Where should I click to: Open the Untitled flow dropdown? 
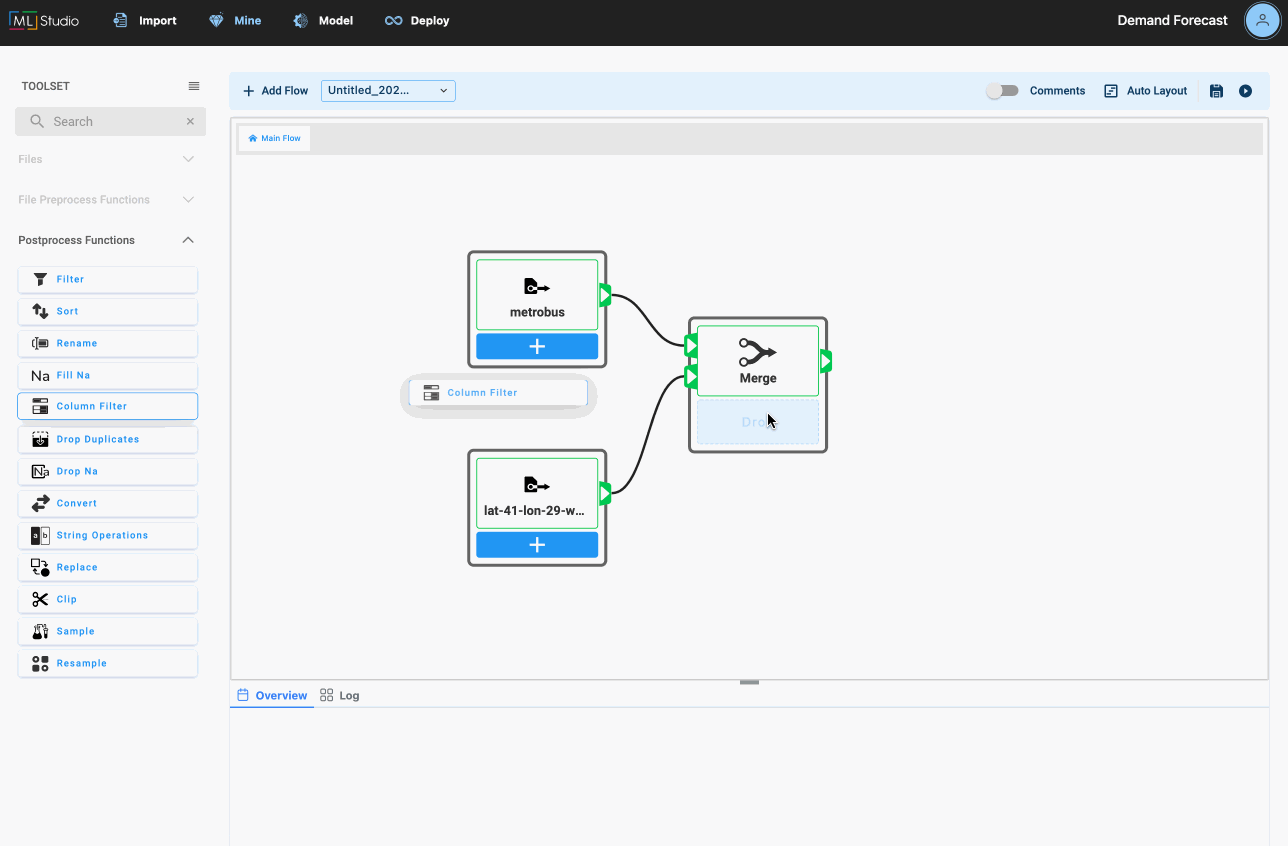[x=388, y=91]
